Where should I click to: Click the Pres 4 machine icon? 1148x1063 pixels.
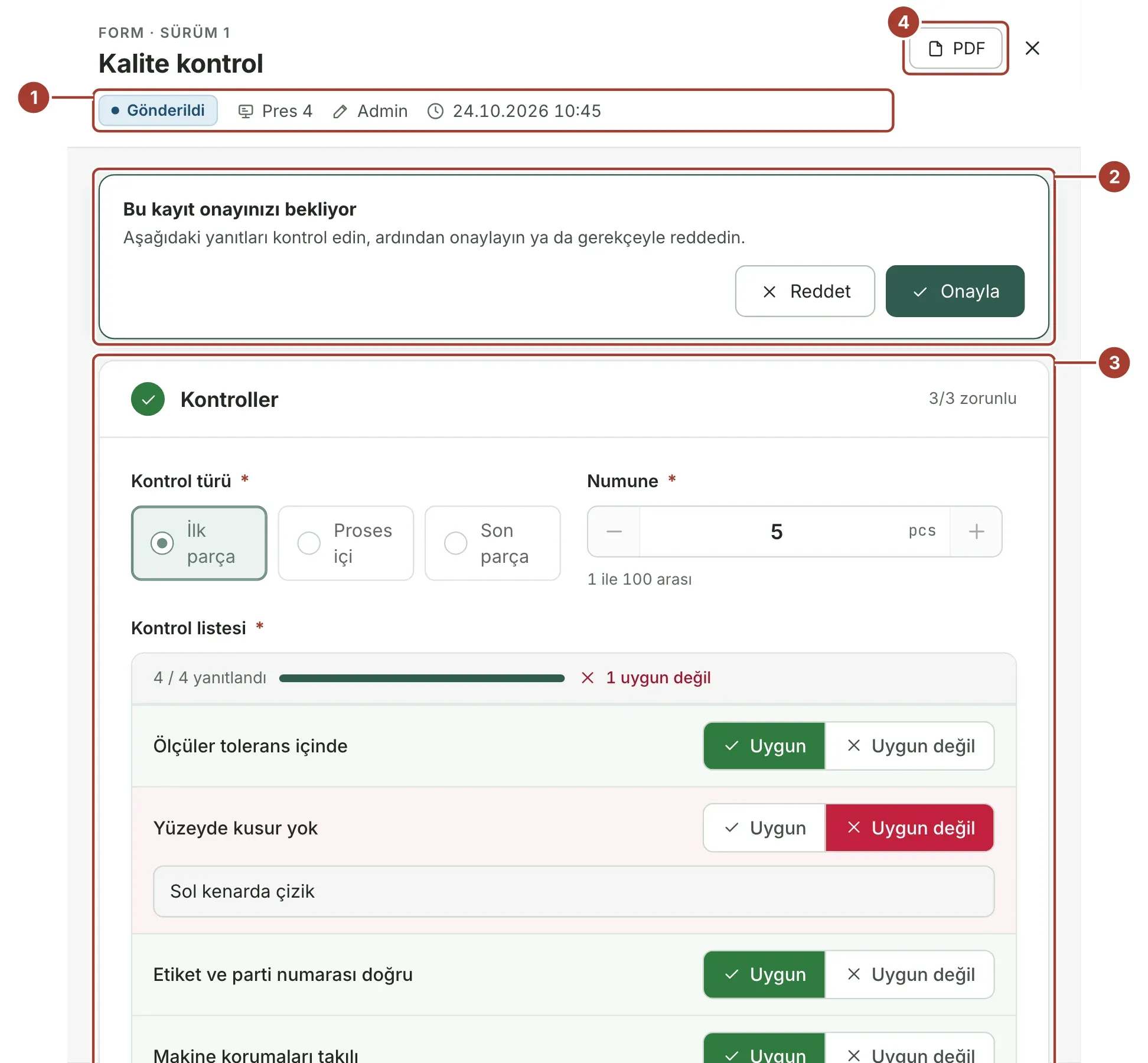click(x=246, y=111)
